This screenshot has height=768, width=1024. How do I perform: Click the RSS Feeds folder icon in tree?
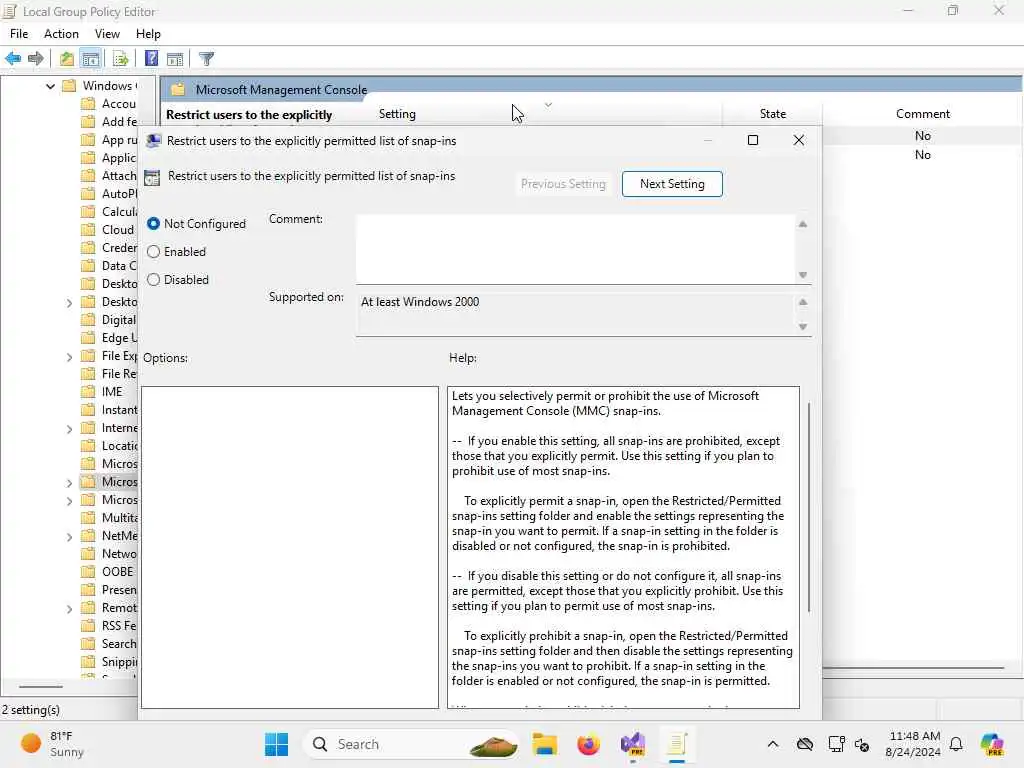pyautogui.click(x=88, y=626)
